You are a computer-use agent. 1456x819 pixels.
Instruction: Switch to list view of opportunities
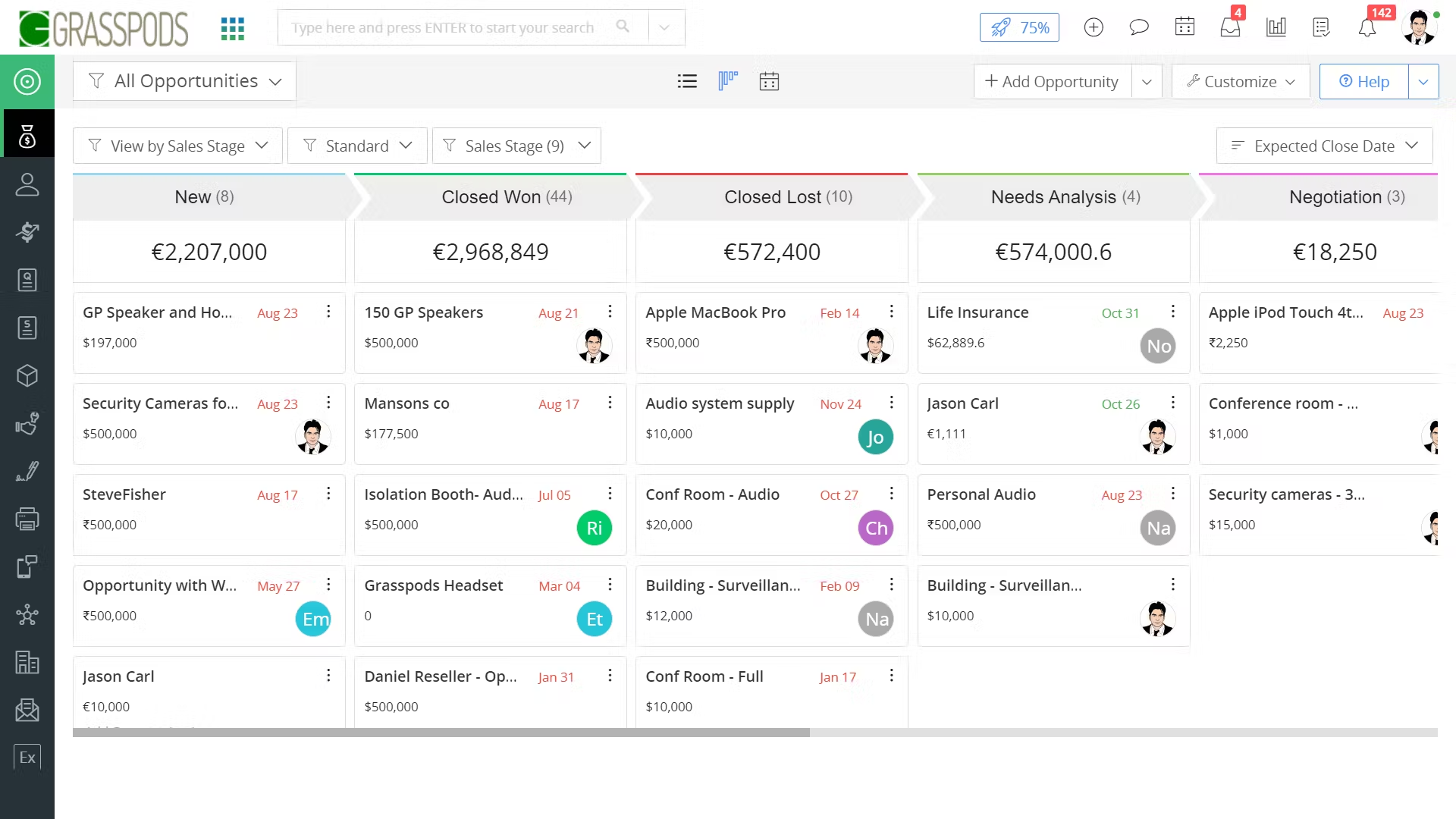[687, 81]
